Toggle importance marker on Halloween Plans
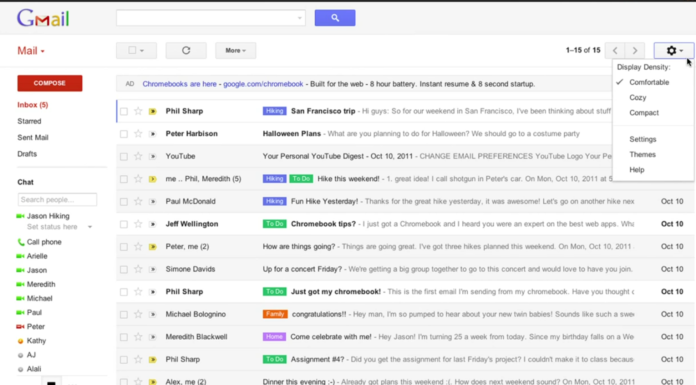This screenshot has width=696, height=385. [153, 134]
